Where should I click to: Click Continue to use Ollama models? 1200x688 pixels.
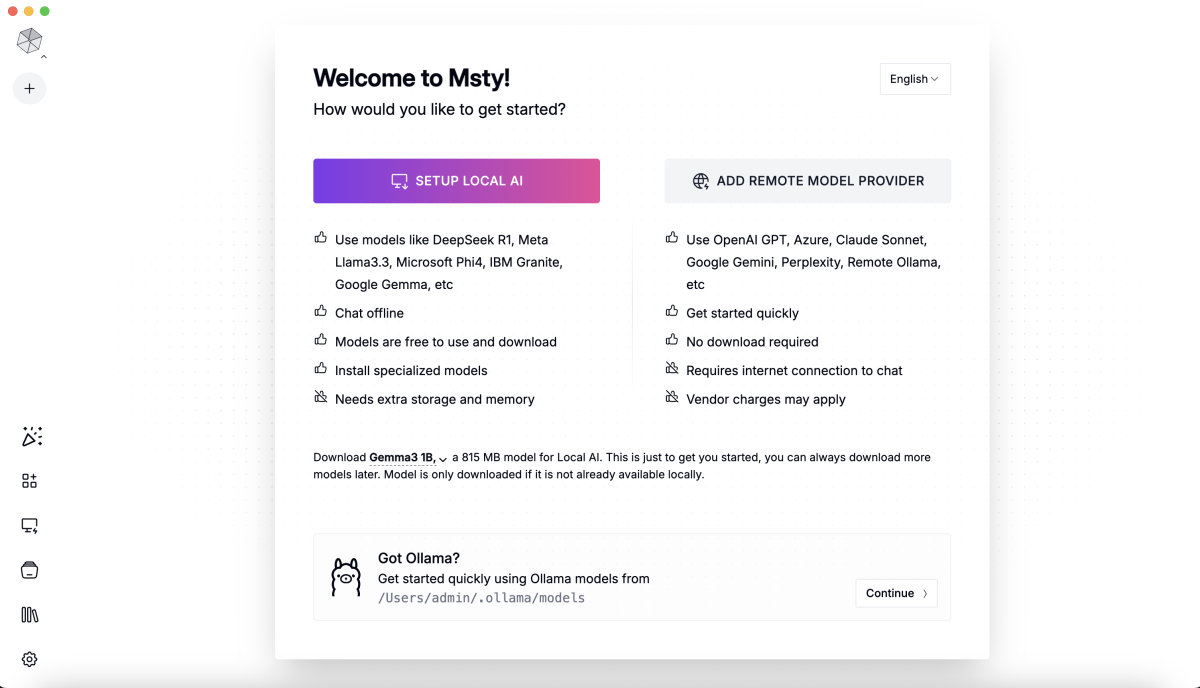pyautogui.click(x=896, y=593)
